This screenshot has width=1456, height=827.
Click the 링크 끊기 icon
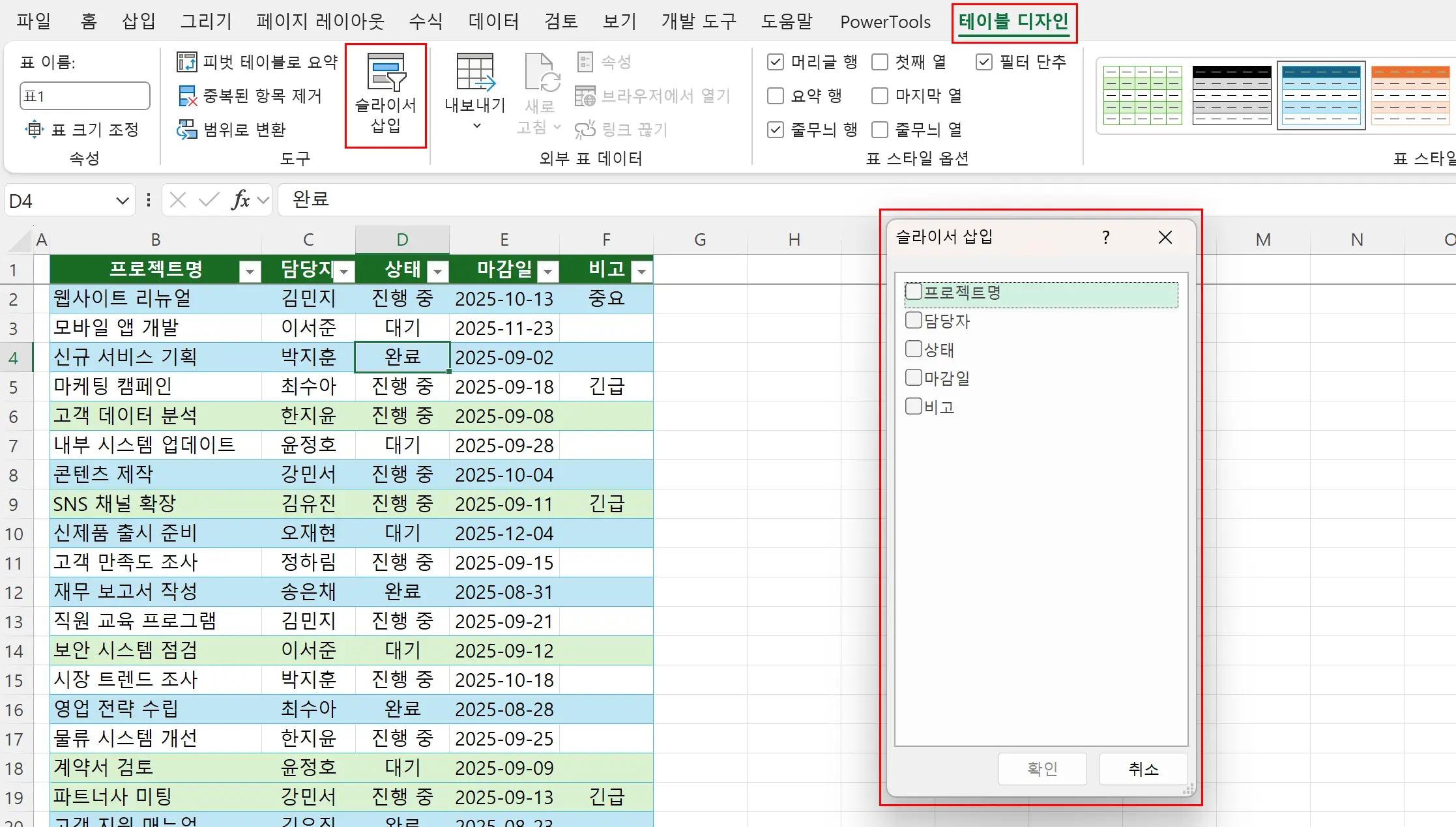585,129
